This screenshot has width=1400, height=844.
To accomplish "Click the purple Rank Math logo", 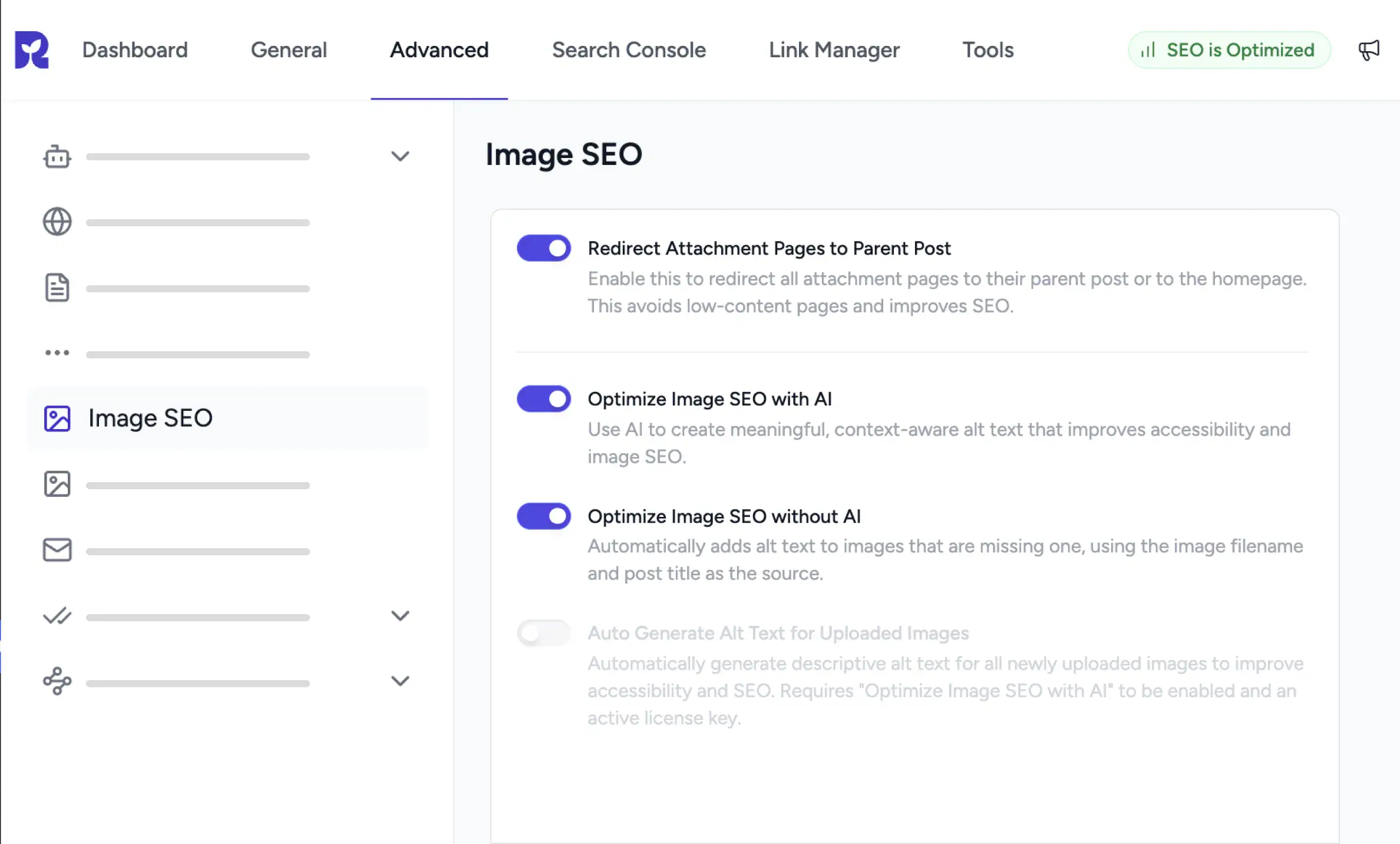I will (32, 50).
